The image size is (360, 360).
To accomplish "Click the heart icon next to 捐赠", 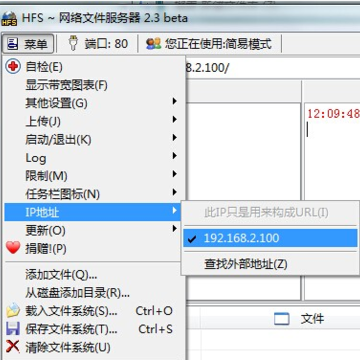I will pyautogui.click(x=13, y=248).
